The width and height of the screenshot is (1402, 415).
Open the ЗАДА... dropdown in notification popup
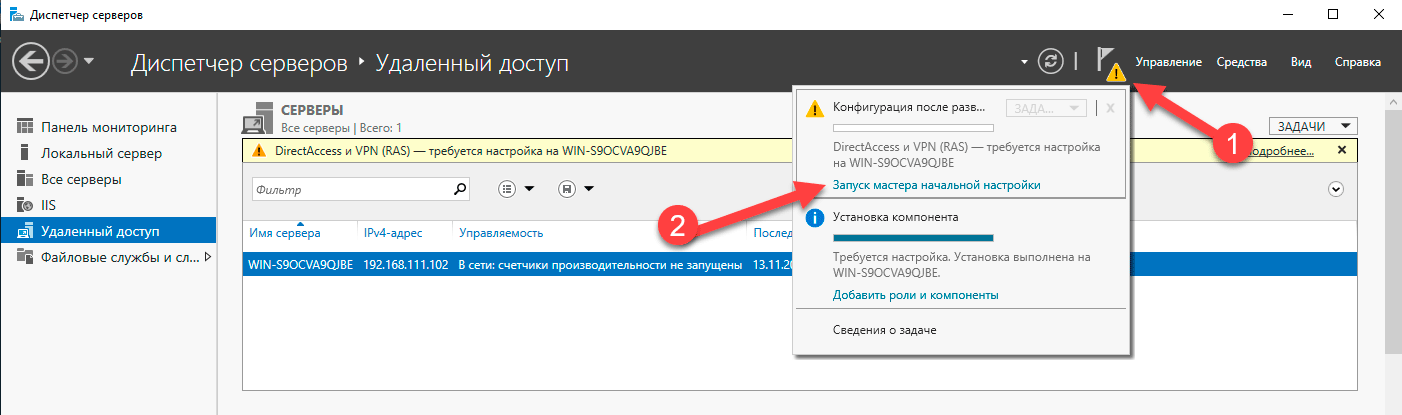[1046, 108]
